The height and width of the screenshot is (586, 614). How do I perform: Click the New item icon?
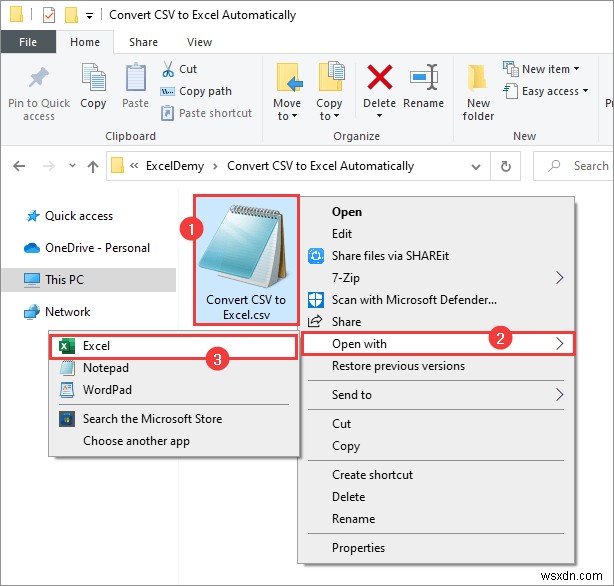click(x=511, y=69)
